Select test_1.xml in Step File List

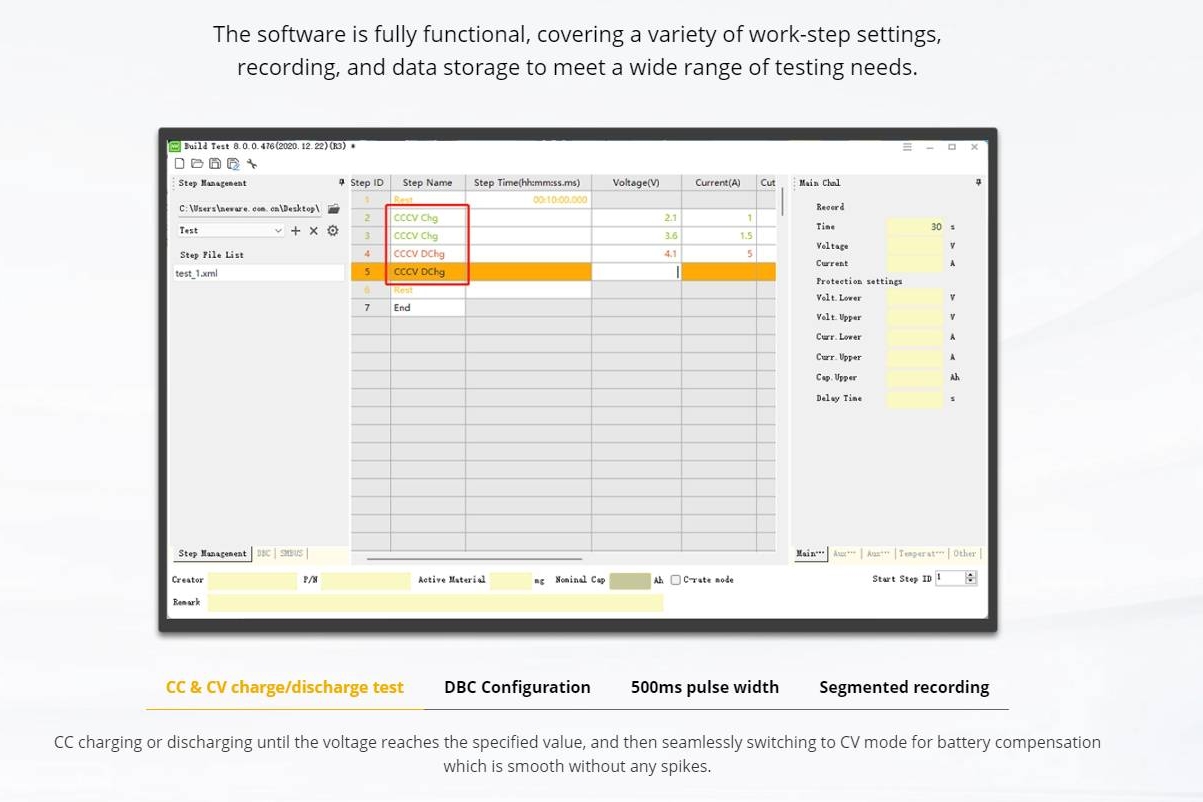coord(197,273)
